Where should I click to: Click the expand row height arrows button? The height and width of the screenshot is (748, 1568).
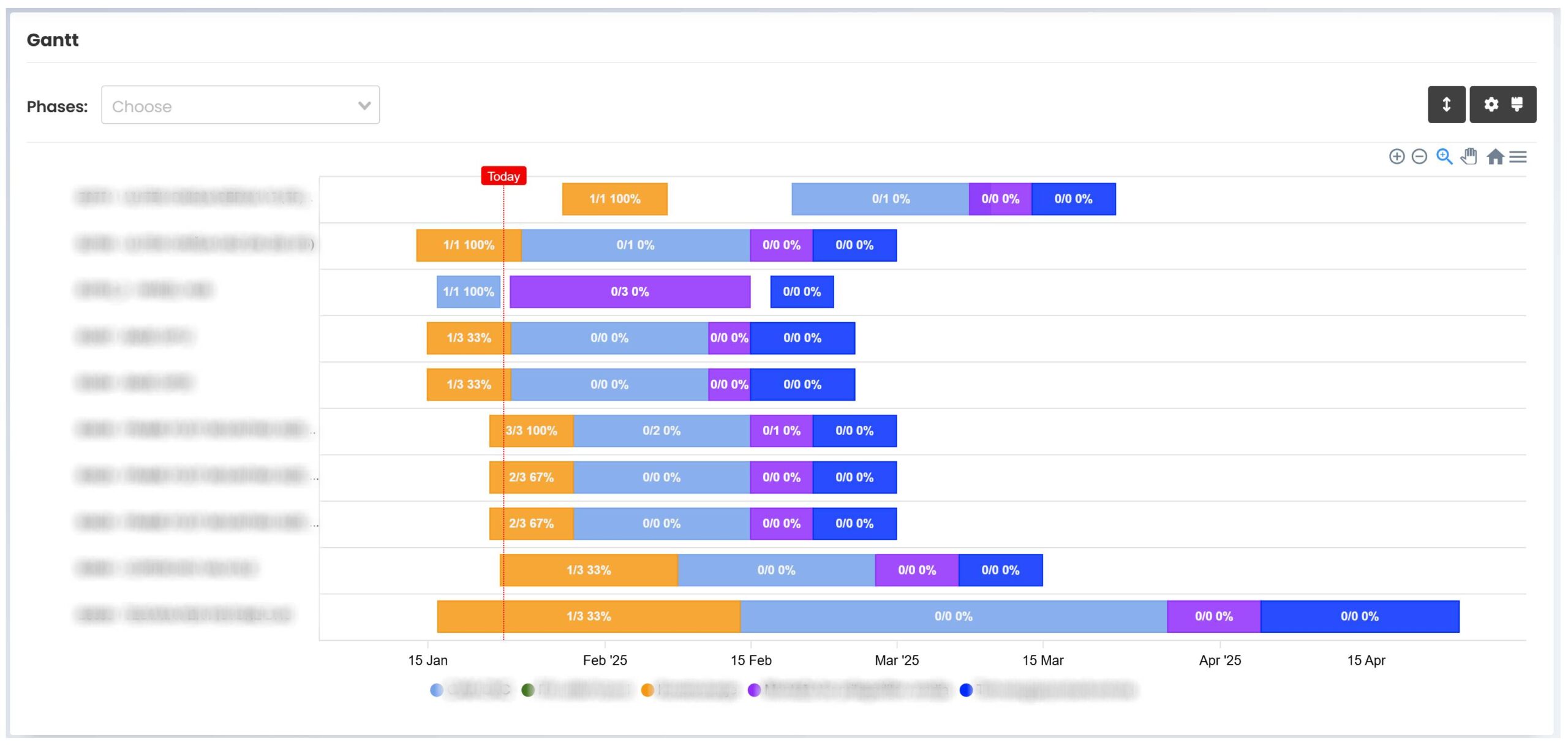click(x=1447, y=104)
